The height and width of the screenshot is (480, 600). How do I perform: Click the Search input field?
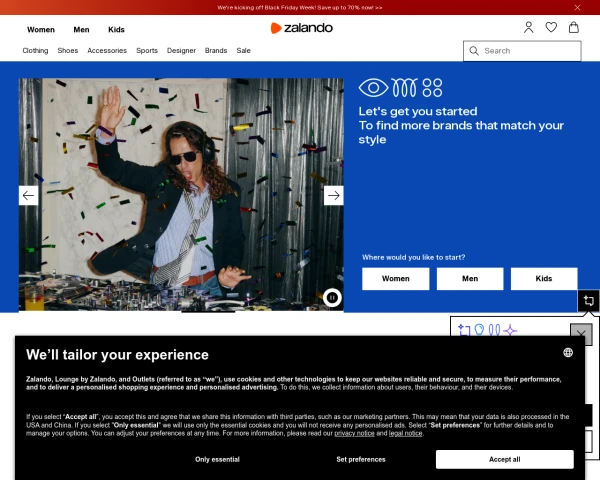[x=522, y=51]
